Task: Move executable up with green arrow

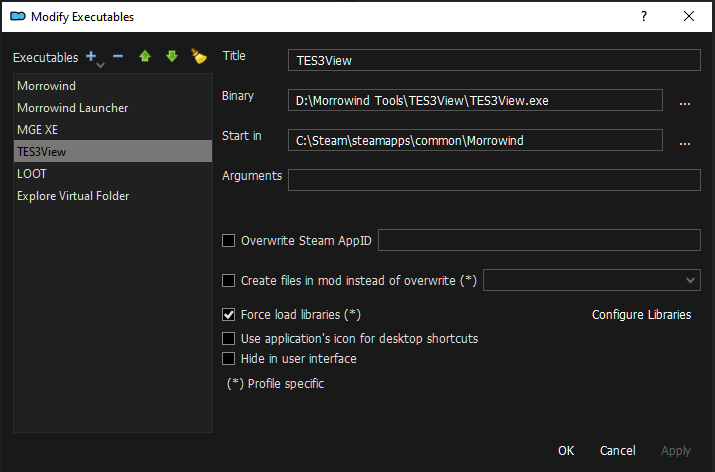Action: click(145, 57)
